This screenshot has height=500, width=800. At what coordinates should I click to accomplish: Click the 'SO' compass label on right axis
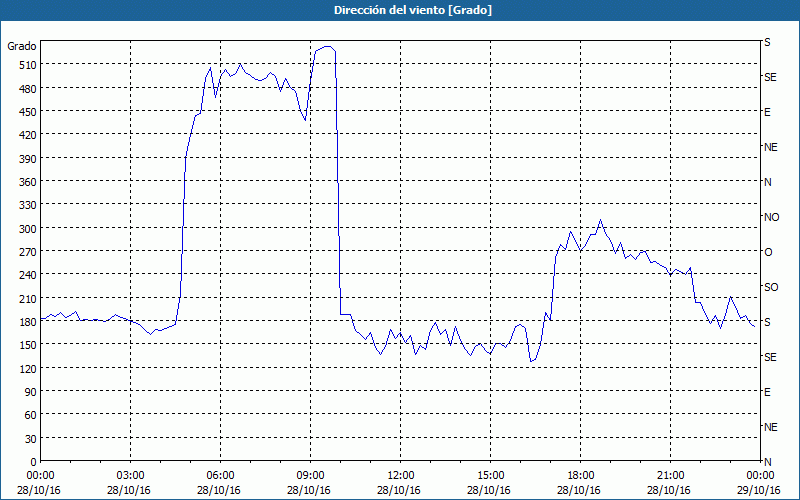771,287
